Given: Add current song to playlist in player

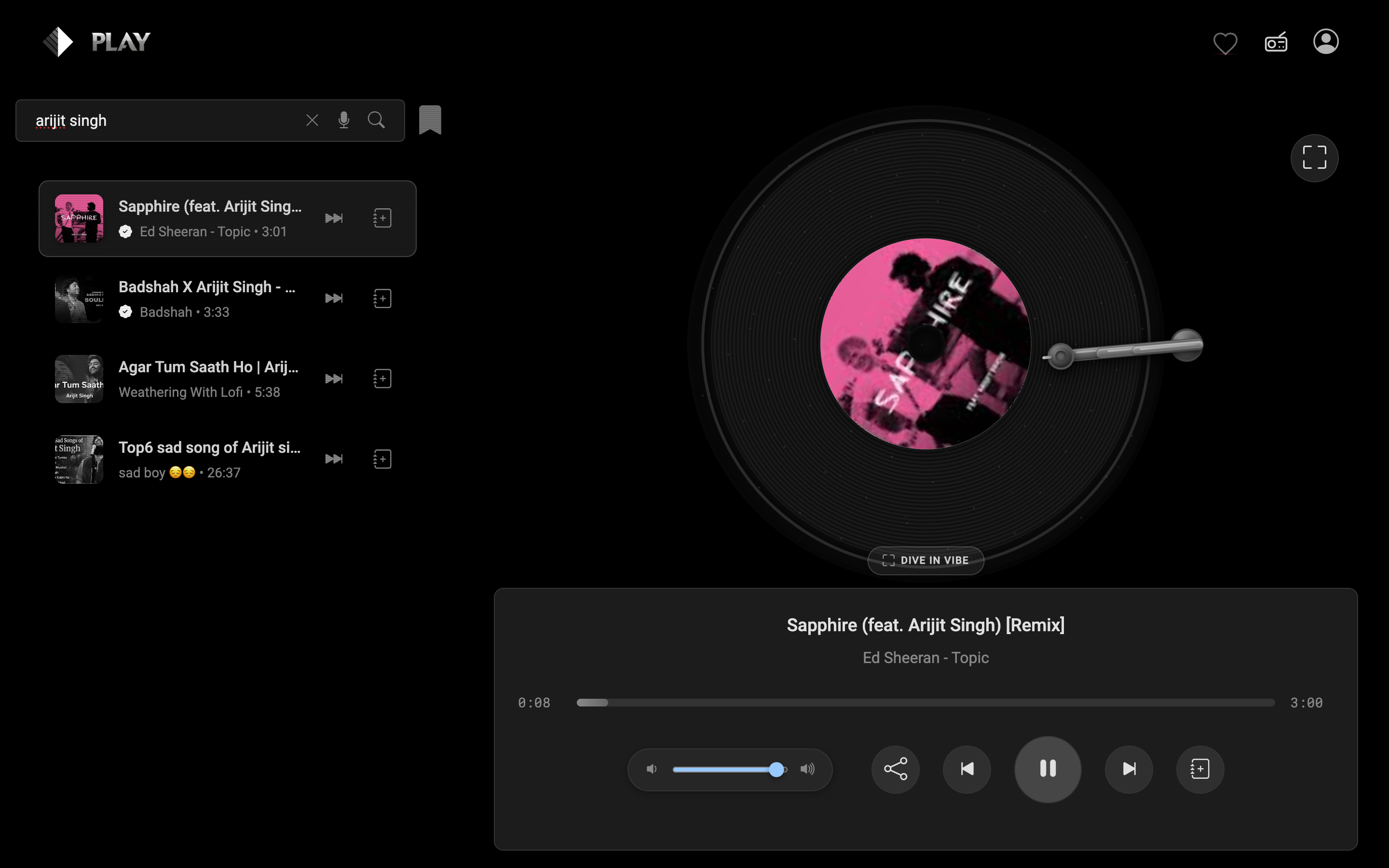Looking at the screenshot, I should [x=1200, y=769].
